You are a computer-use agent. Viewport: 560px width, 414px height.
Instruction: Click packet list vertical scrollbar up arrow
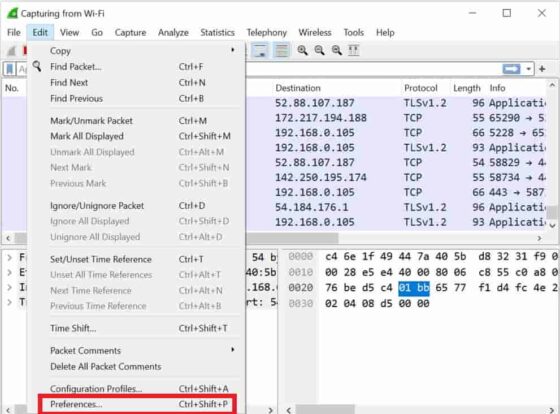click(552, 85)
